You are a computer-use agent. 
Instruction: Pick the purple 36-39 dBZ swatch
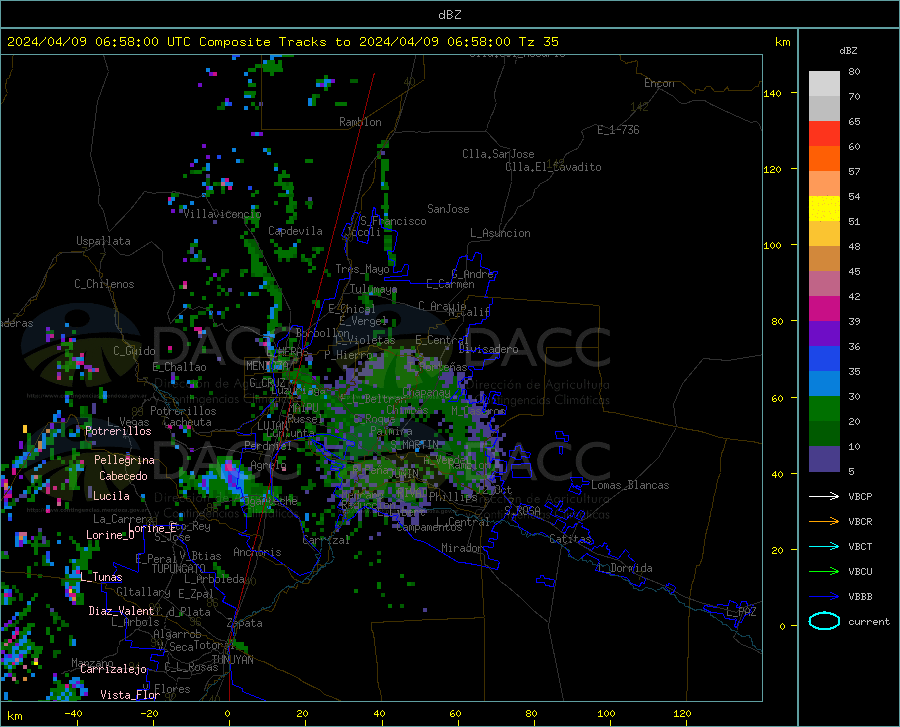(824, 334)
